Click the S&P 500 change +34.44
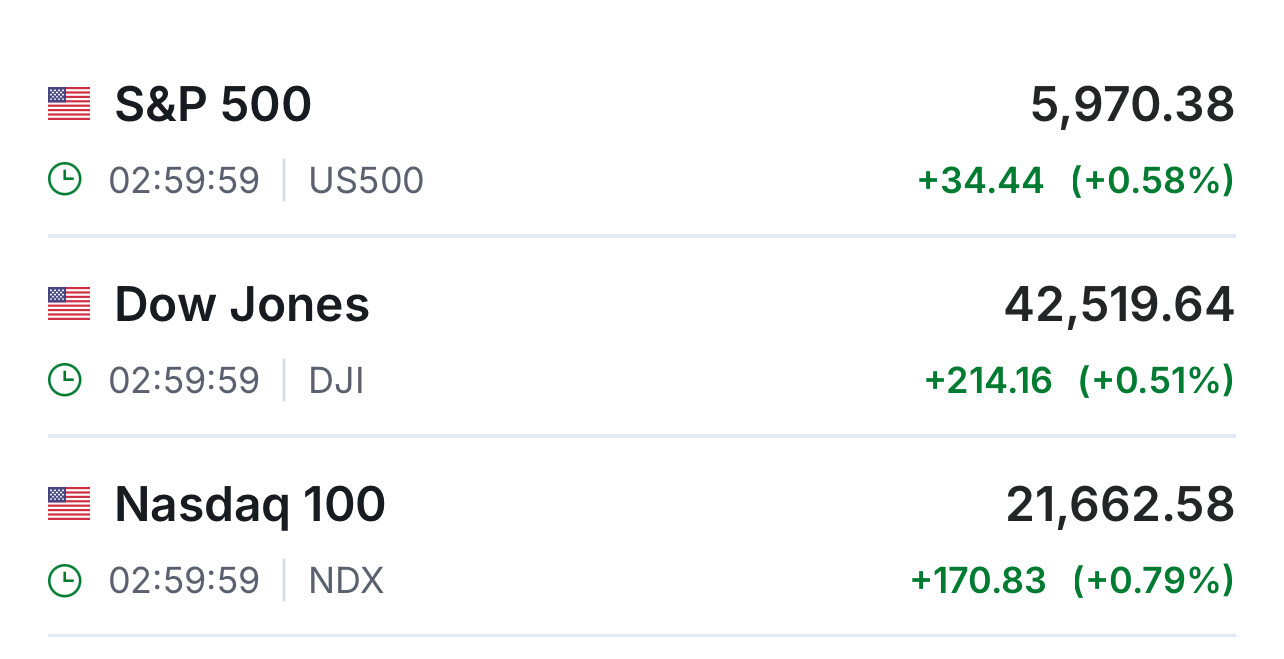Screen dimensions: 1284x659 980,180
